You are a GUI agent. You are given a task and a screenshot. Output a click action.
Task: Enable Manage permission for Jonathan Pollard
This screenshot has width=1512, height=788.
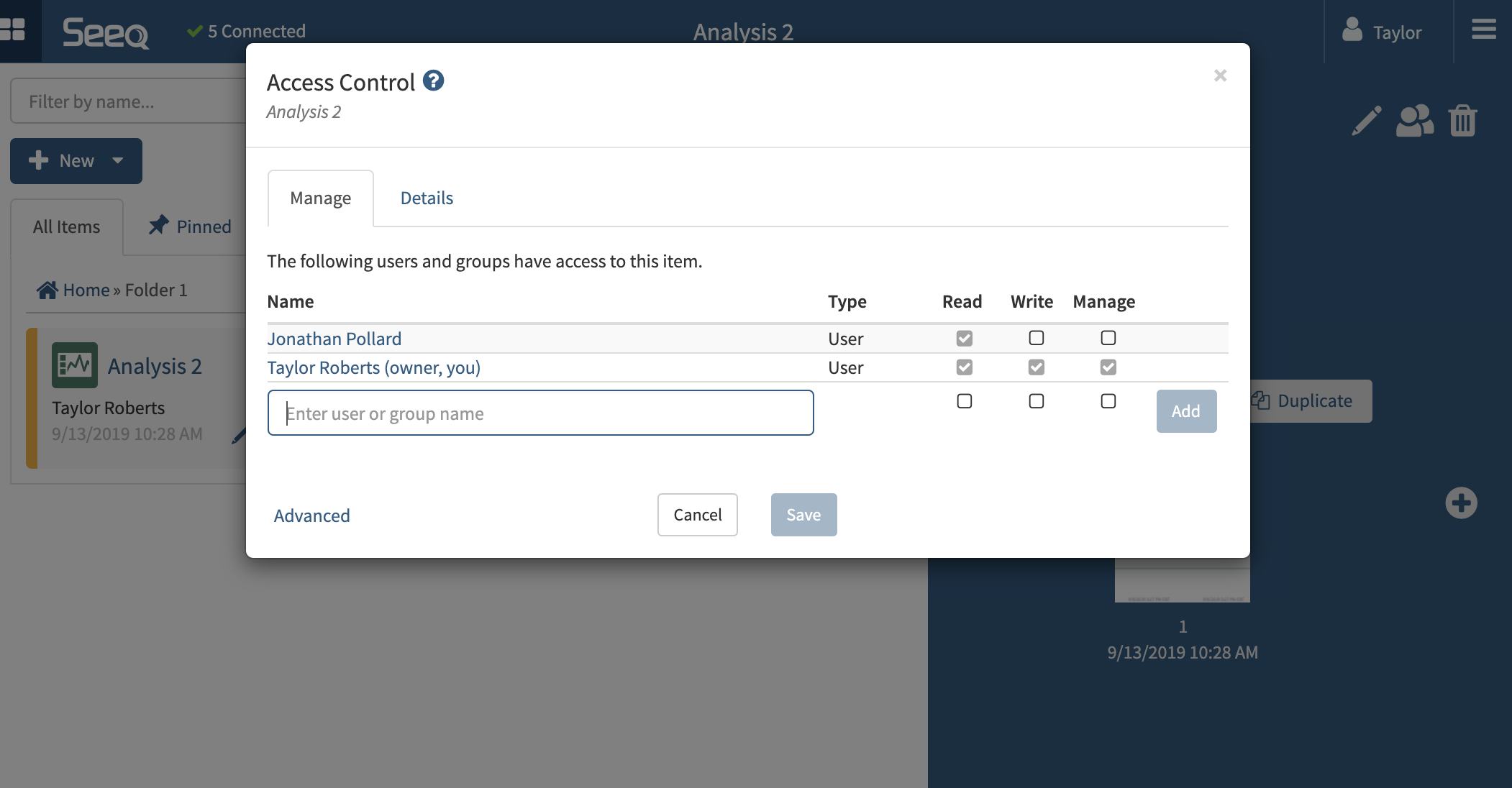(1108, 338)
